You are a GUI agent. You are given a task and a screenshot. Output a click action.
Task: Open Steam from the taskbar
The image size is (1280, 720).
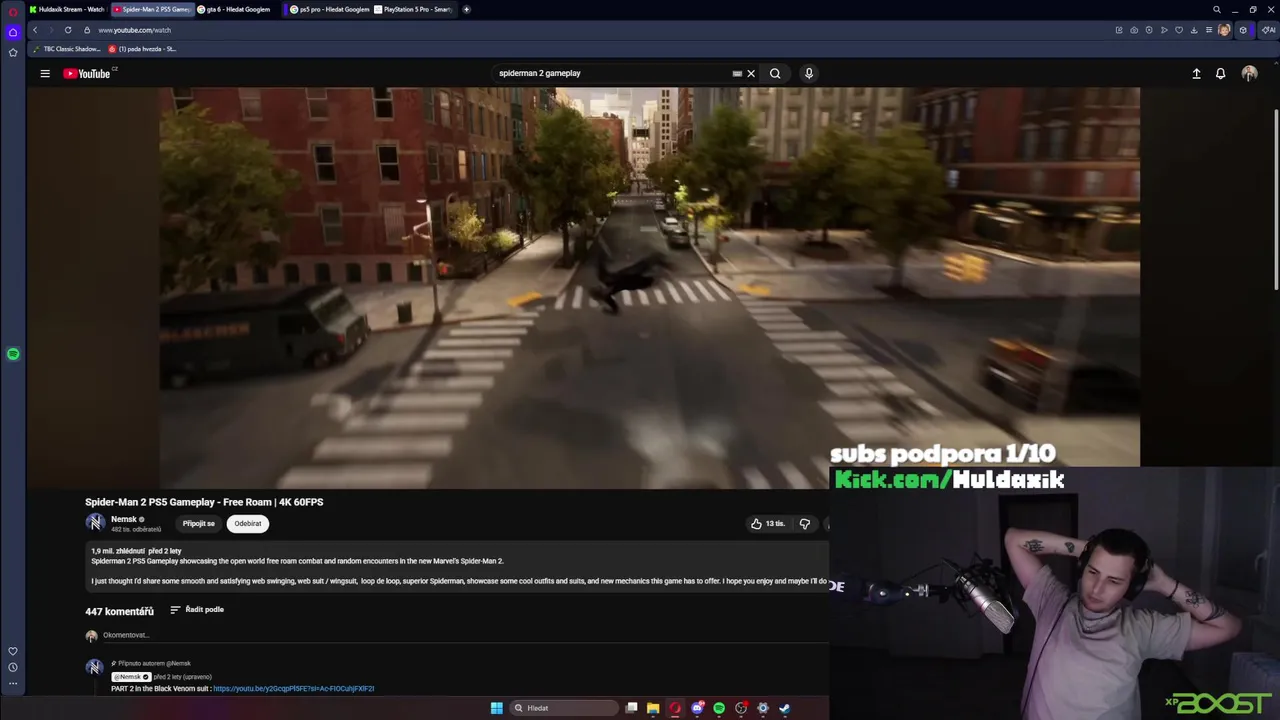point(785,708)
